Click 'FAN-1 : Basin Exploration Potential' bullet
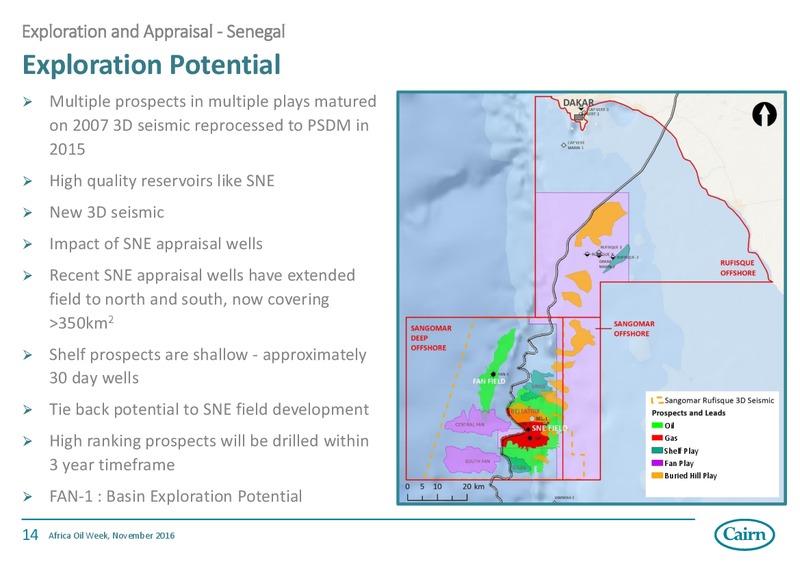800x566 pixels. point(176,496)
